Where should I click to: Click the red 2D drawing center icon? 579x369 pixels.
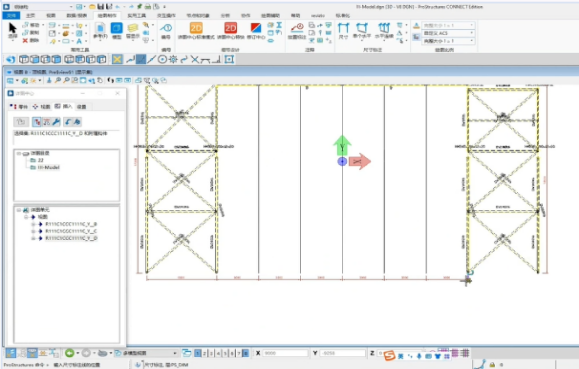coord(230,28)
